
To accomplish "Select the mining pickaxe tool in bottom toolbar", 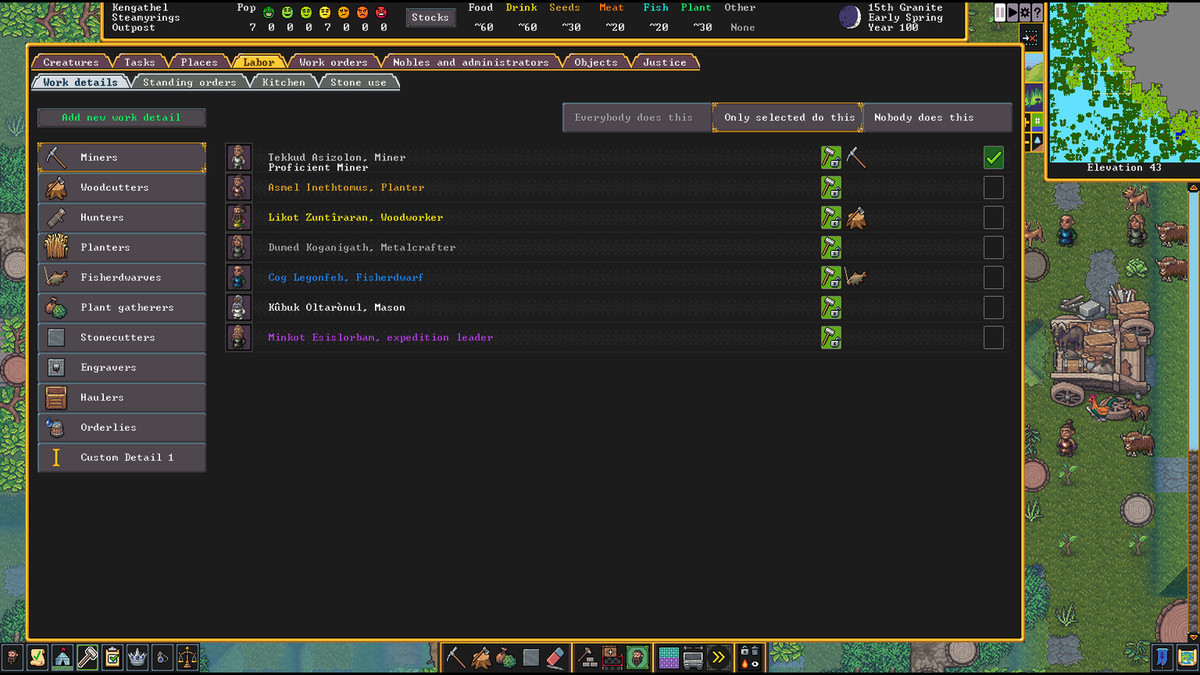I will [455, 657].
